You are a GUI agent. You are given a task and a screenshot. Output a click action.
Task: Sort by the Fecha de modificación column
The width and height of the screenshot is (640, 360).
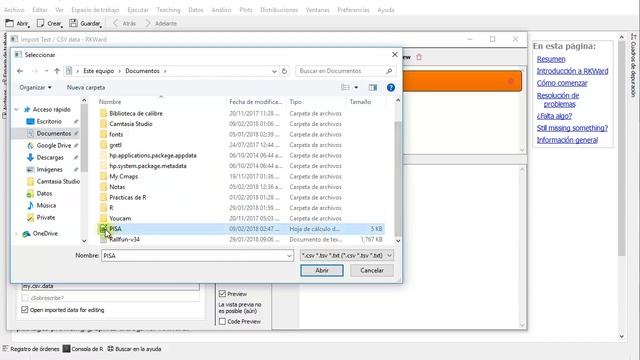coord(256,102)
